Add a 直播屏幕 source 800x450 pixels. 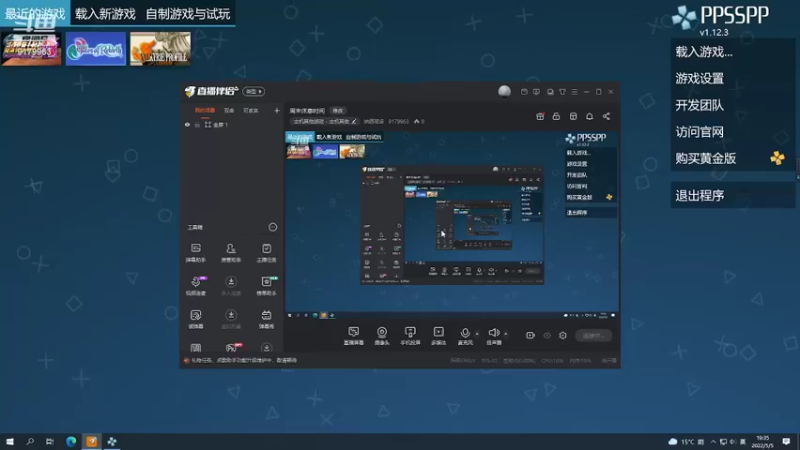(x=354, y=336)
